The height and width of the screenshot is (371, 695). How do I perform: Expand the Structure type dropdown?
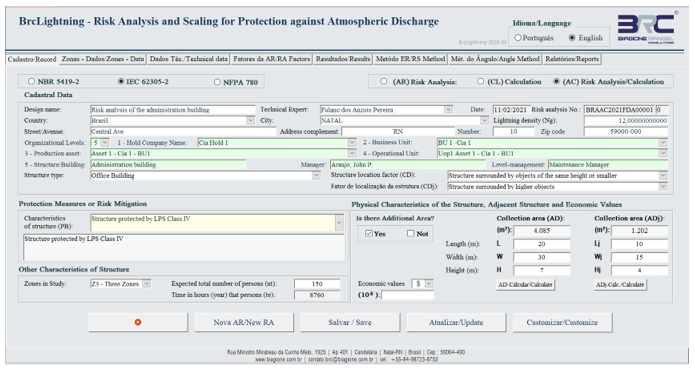click(316, 176)
